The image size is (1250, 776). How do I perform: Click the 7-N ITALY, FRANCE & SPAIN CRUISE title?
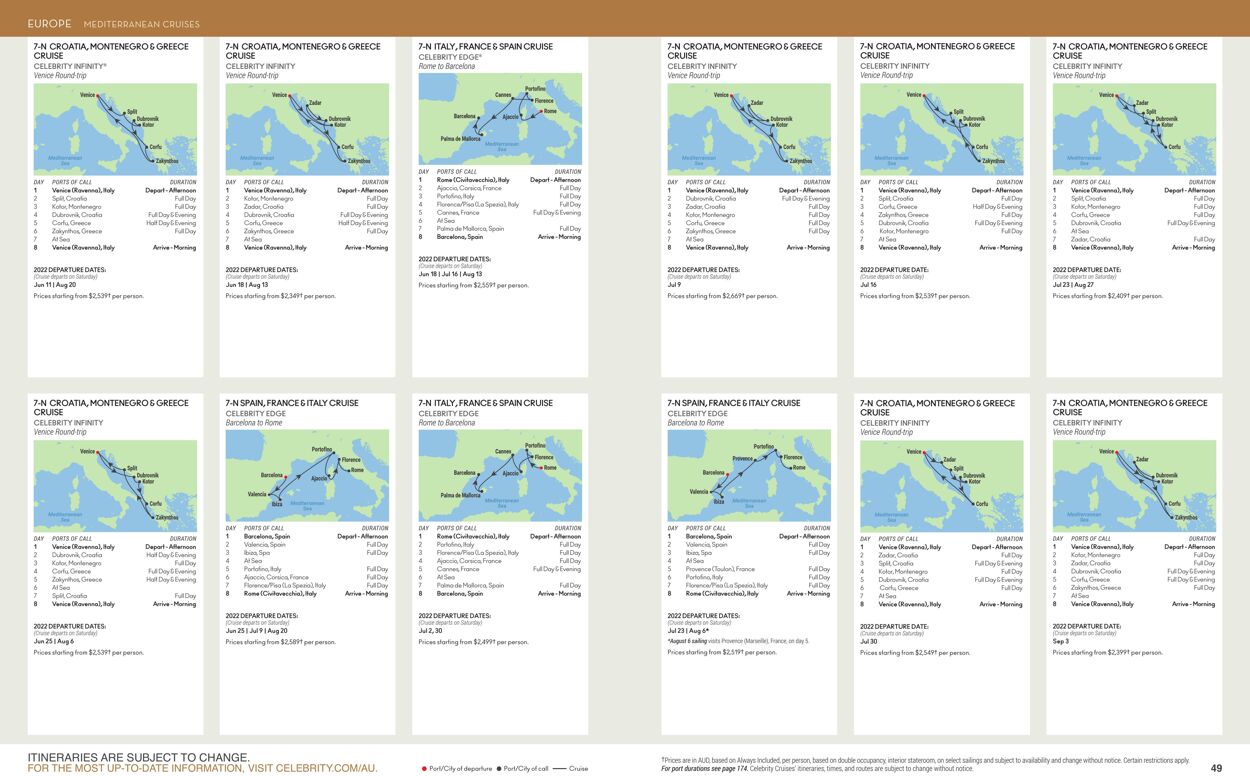485,45
